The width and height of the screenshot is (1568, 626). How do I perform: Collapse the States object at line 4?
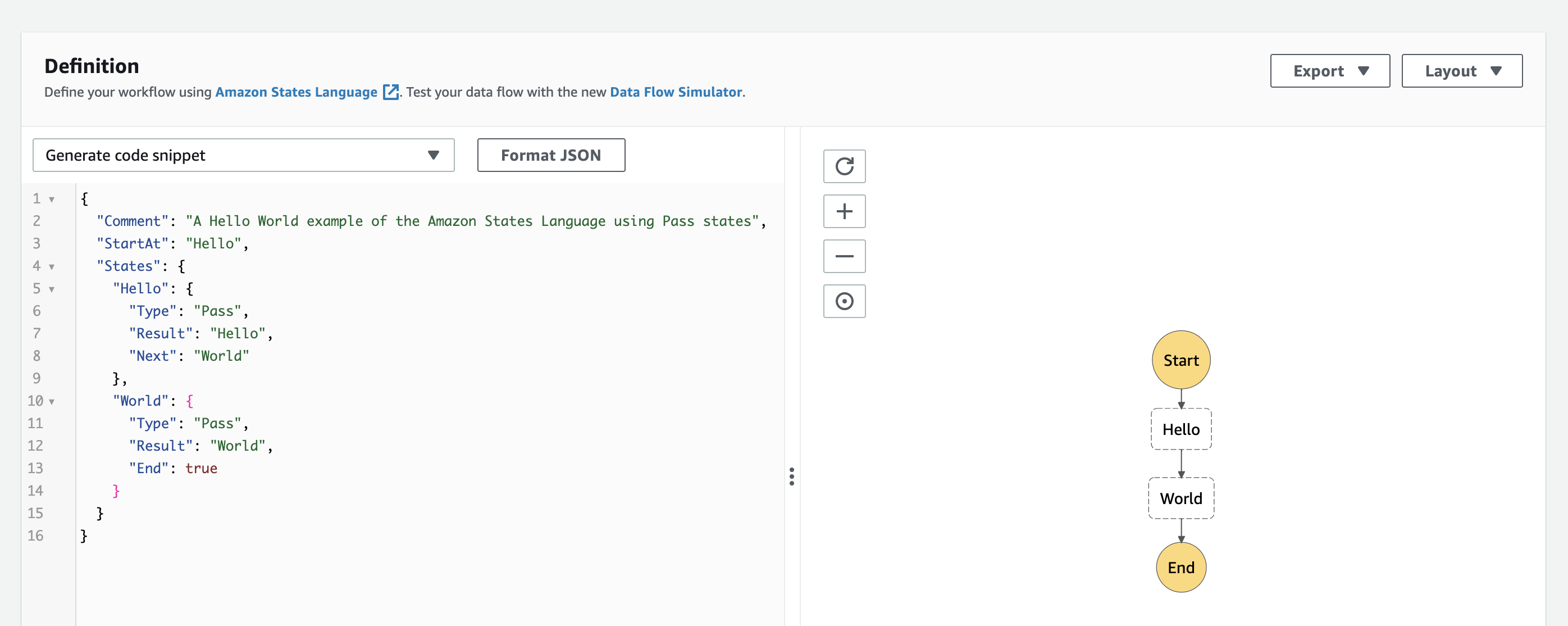pos(52,266)
